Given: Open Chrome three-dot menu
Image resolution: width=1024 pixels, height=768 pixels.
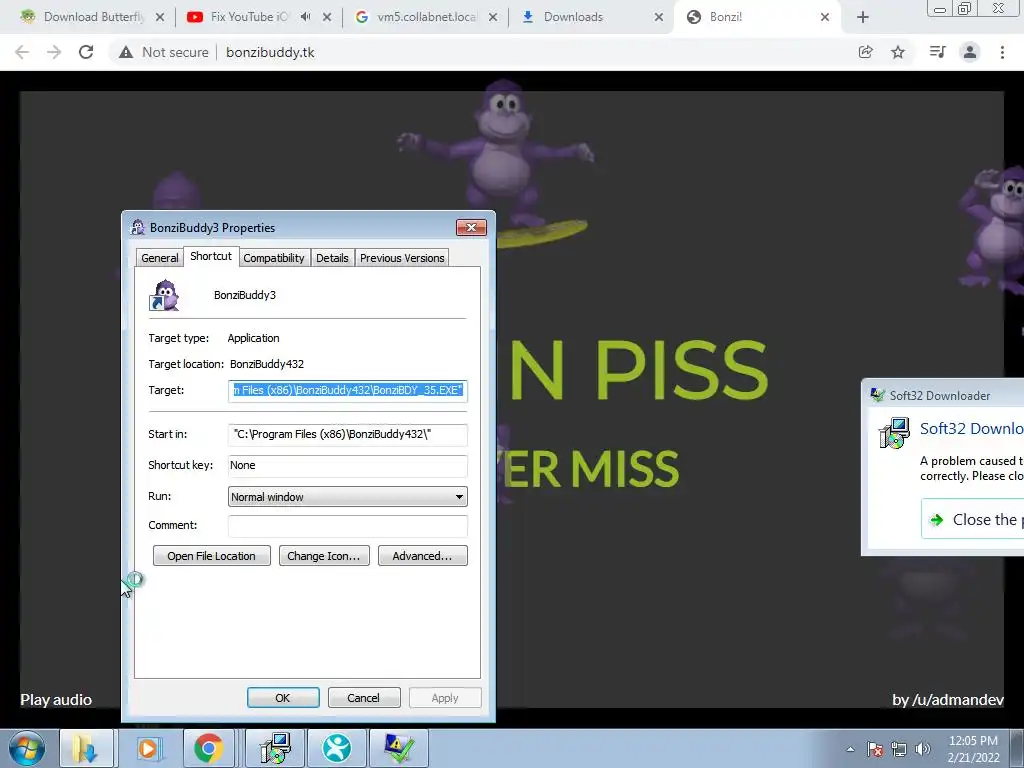Looking at the screenshot, I should [x=1002, y=52].
